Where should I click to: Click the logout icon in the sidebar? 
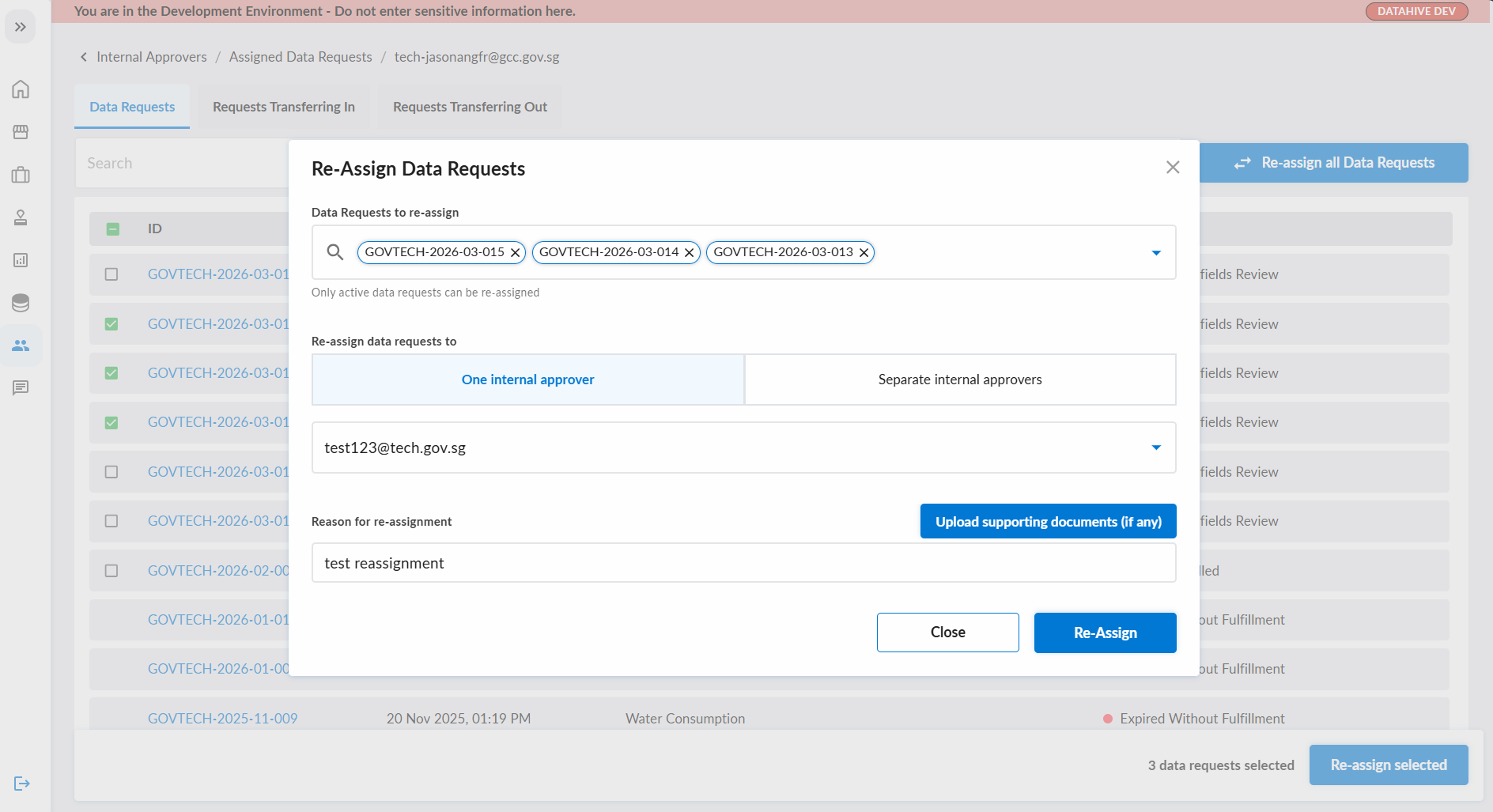click(21, 784)
